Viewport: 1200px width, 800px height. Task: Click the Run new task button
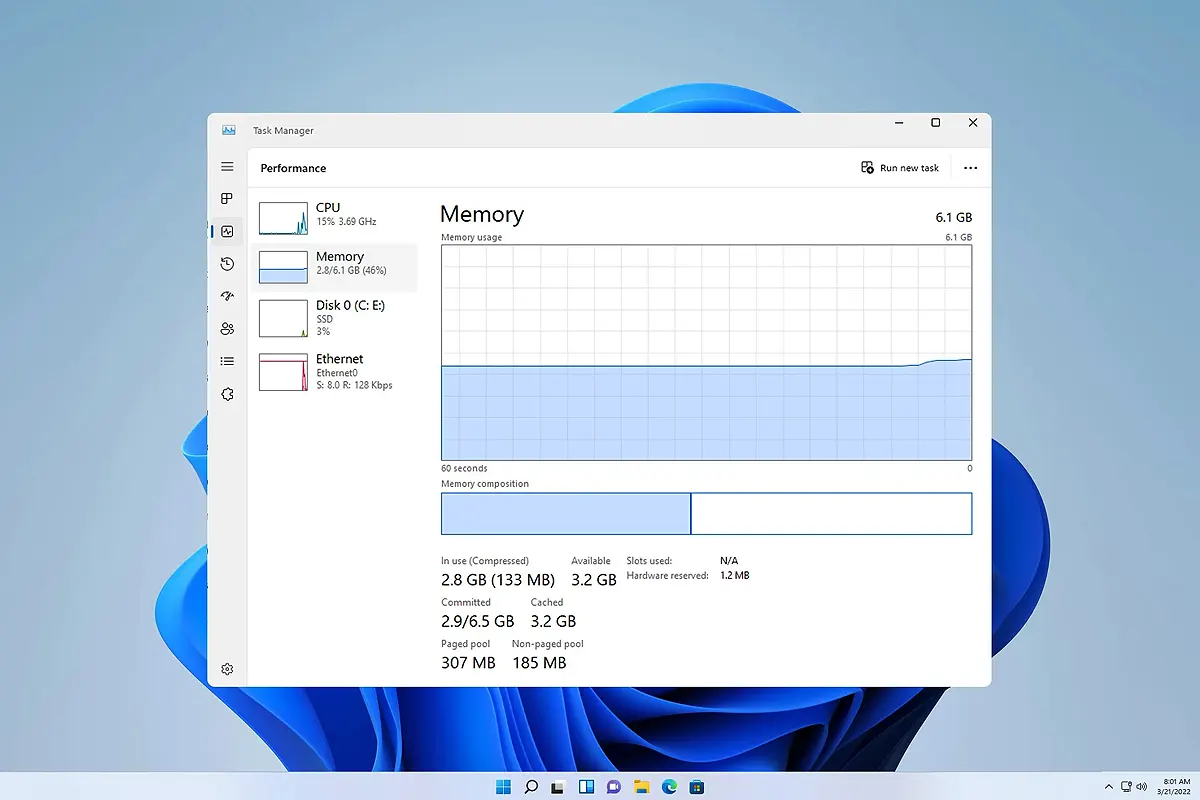pyautogui.click(x=900, y=167)
